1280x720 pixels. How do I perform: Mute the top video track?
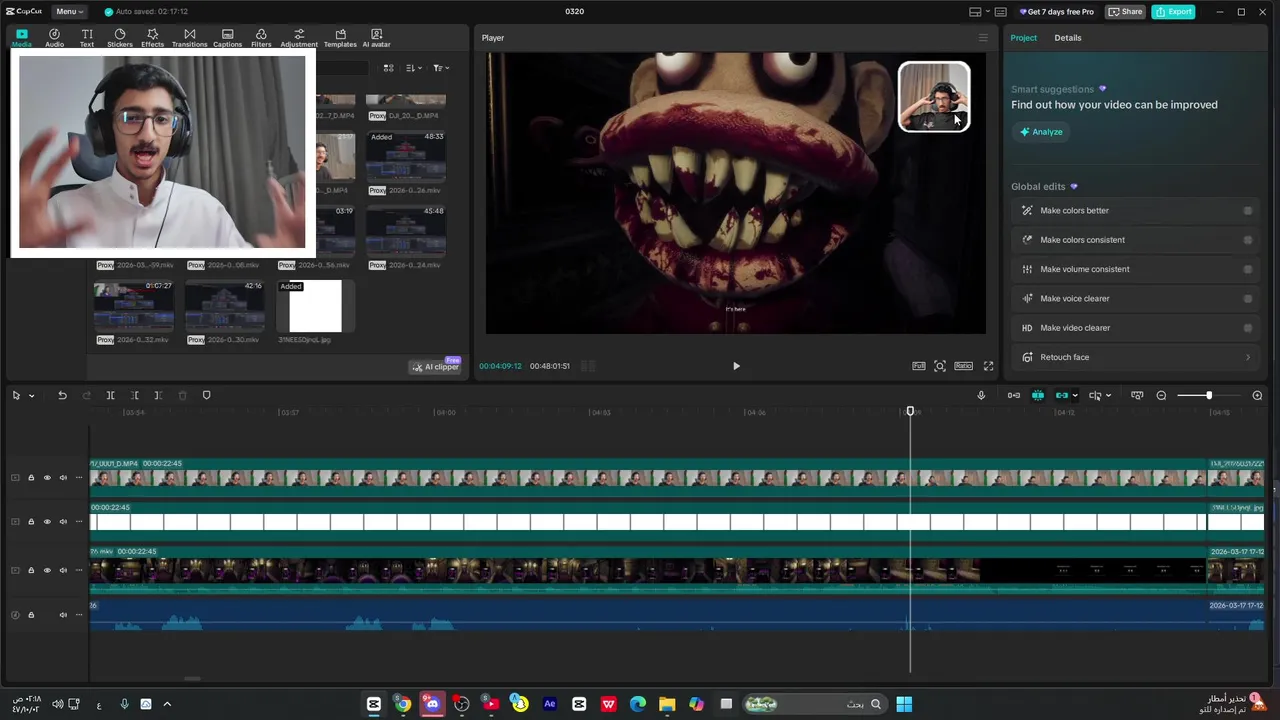click(x=63, y=478)
